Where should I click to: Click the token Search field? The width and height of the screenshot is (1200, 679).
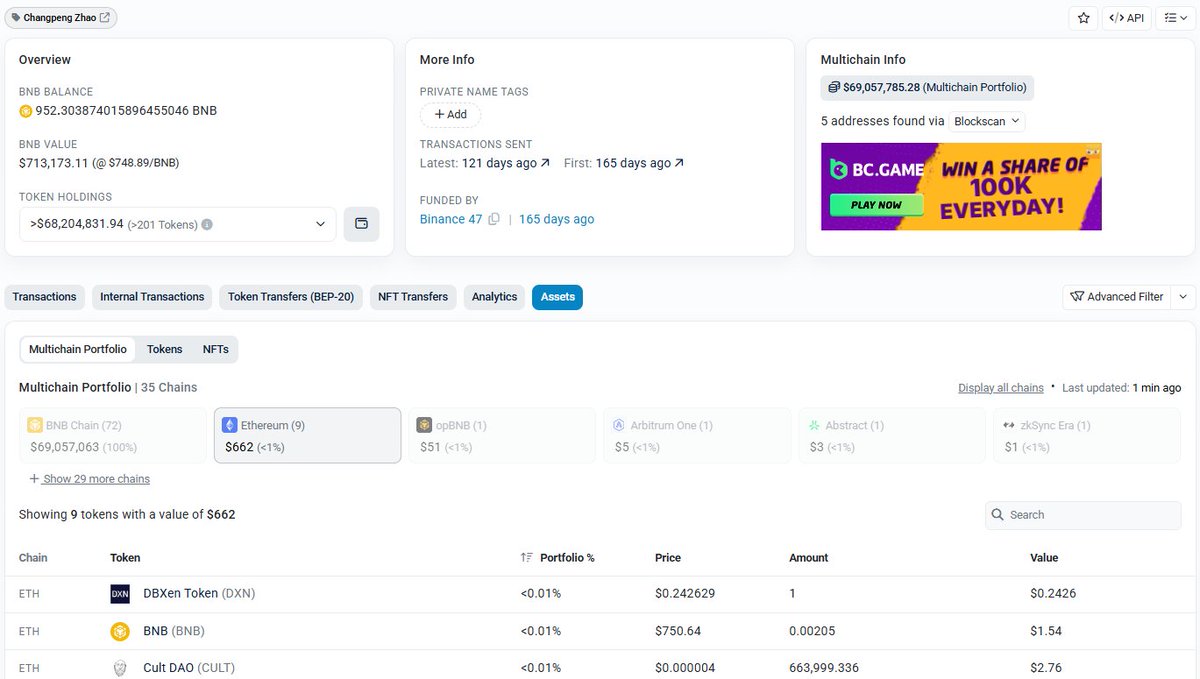[x=1083, y=515]
